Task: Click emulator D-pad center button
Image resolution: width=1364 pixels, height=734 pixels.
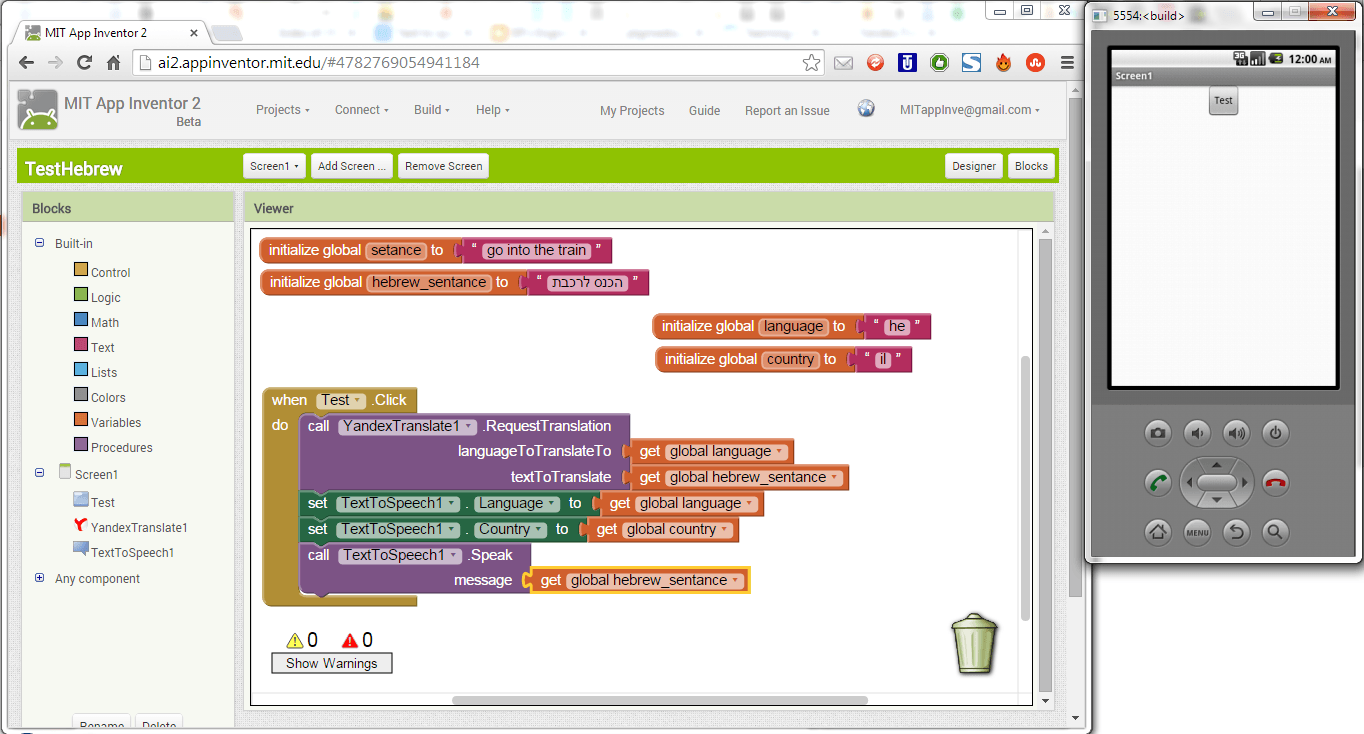Action: [1216, 483]
